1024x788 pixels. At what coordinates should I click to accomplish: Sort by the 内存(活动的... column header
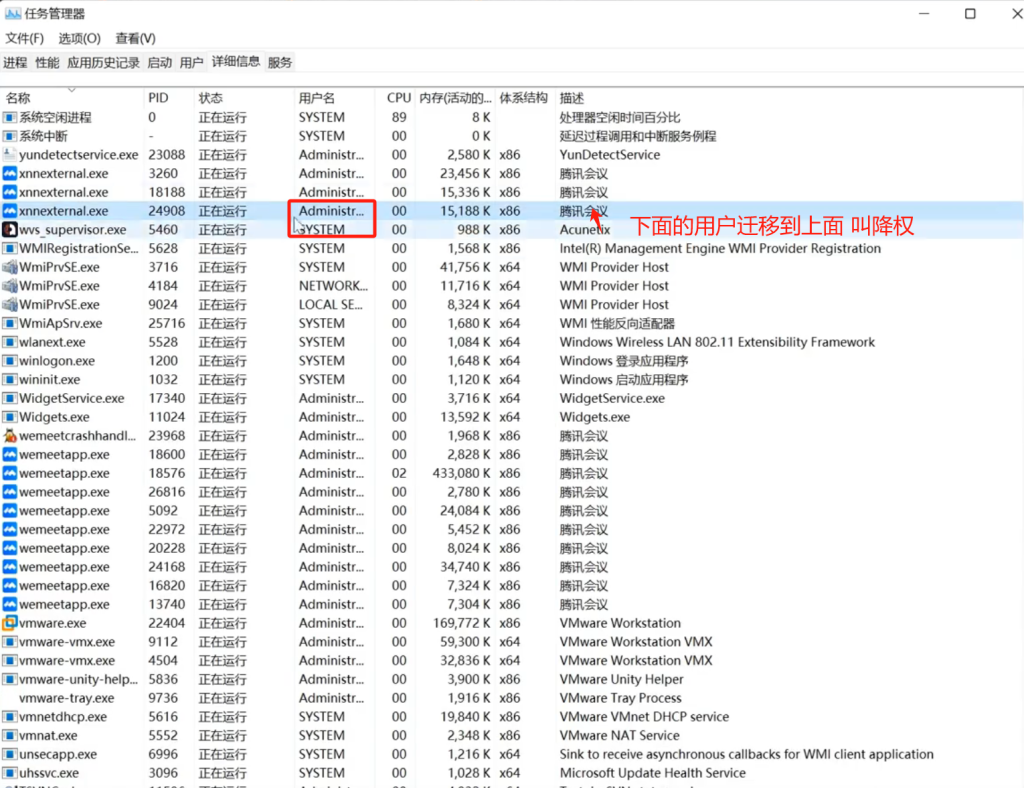(x=455, y=98)
